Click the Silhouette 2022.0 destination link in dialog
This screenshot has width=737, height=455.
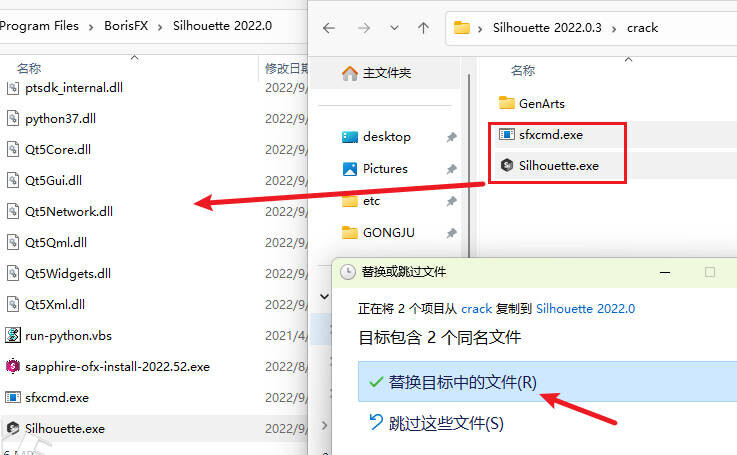585,309
